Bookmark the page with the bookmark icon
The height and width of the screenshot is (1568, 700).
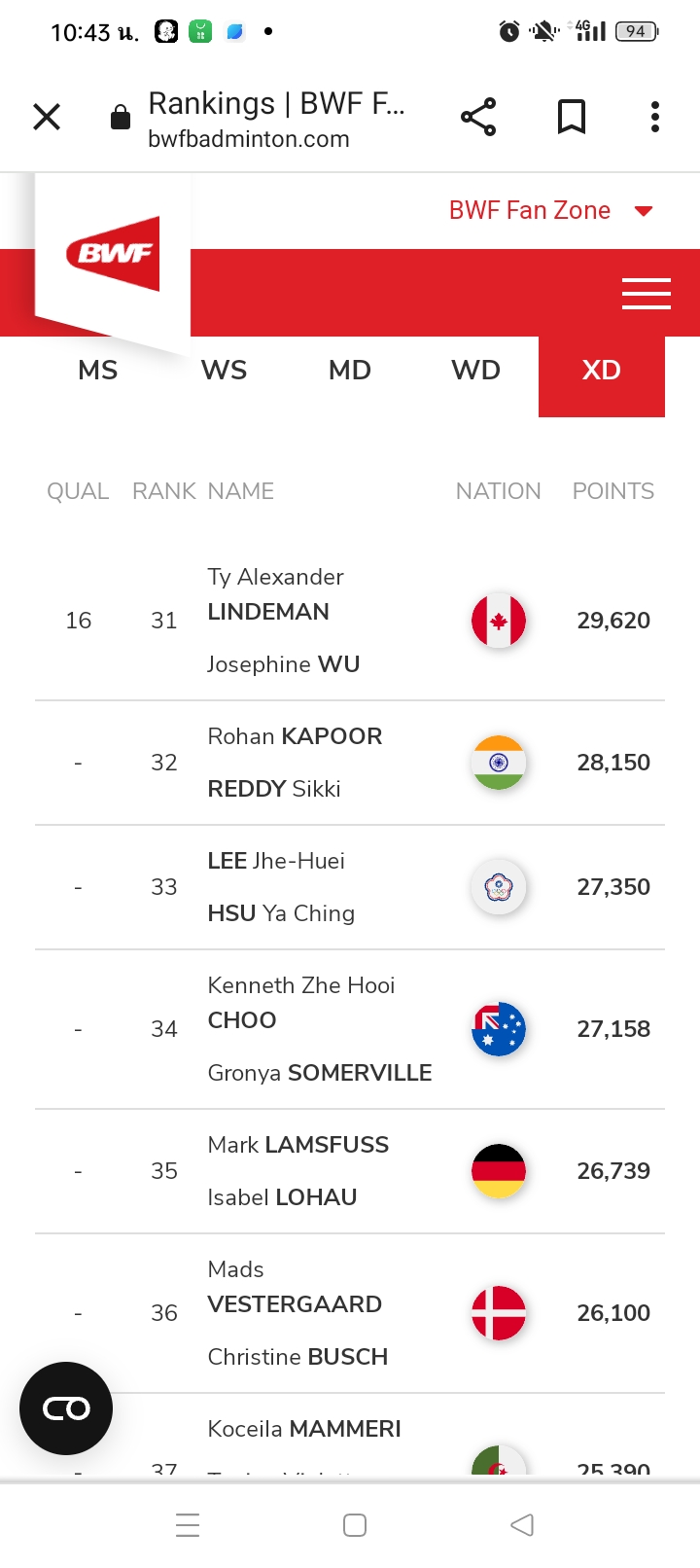click(x=572, y=117)
